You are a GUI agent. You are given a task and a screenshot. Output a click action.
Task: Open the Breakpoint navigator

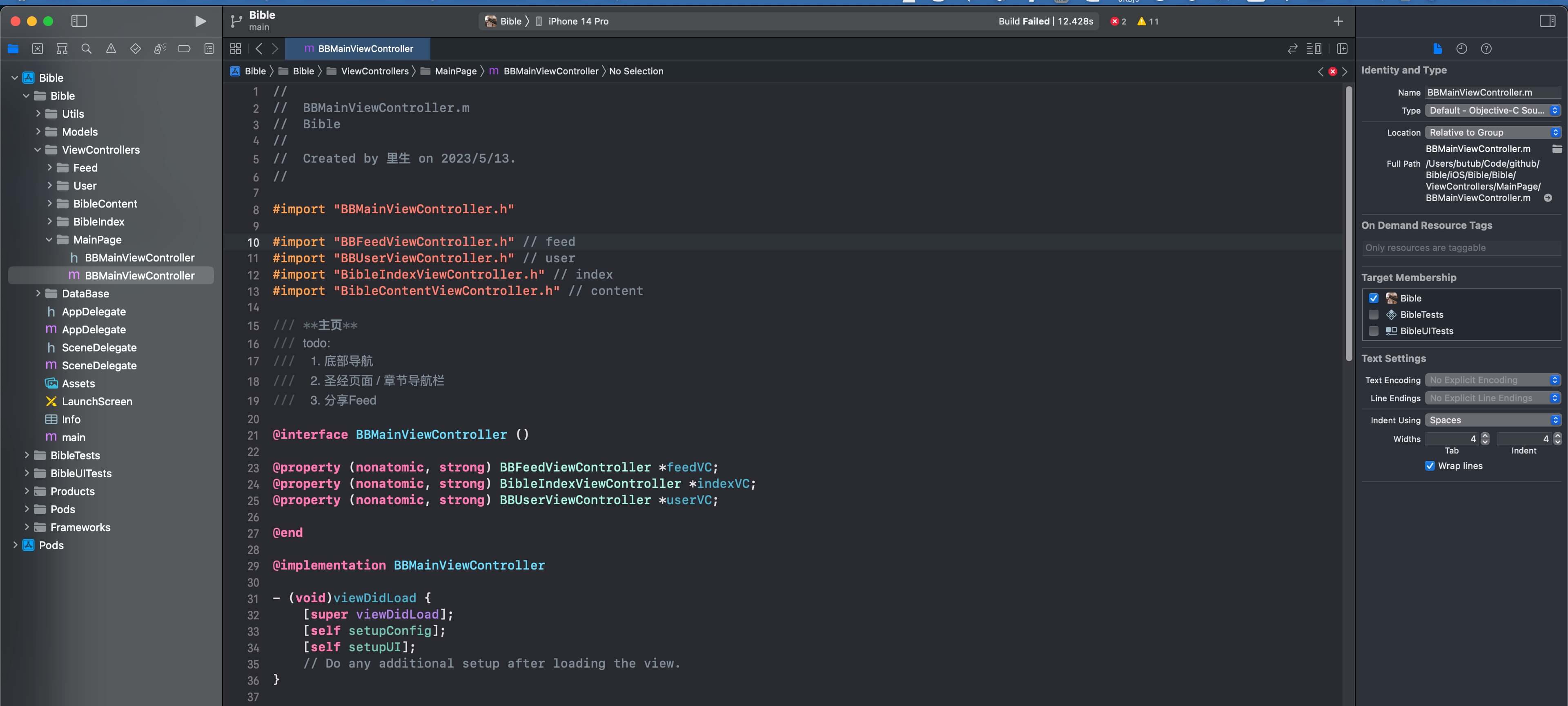pyautogui.click(x=185, y=49)
